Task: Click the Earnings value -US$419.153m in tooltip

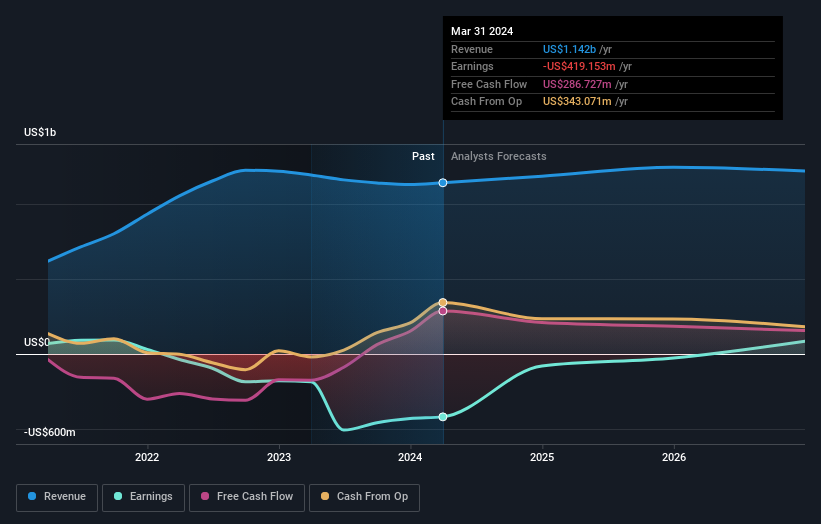Action: (579, 66)
